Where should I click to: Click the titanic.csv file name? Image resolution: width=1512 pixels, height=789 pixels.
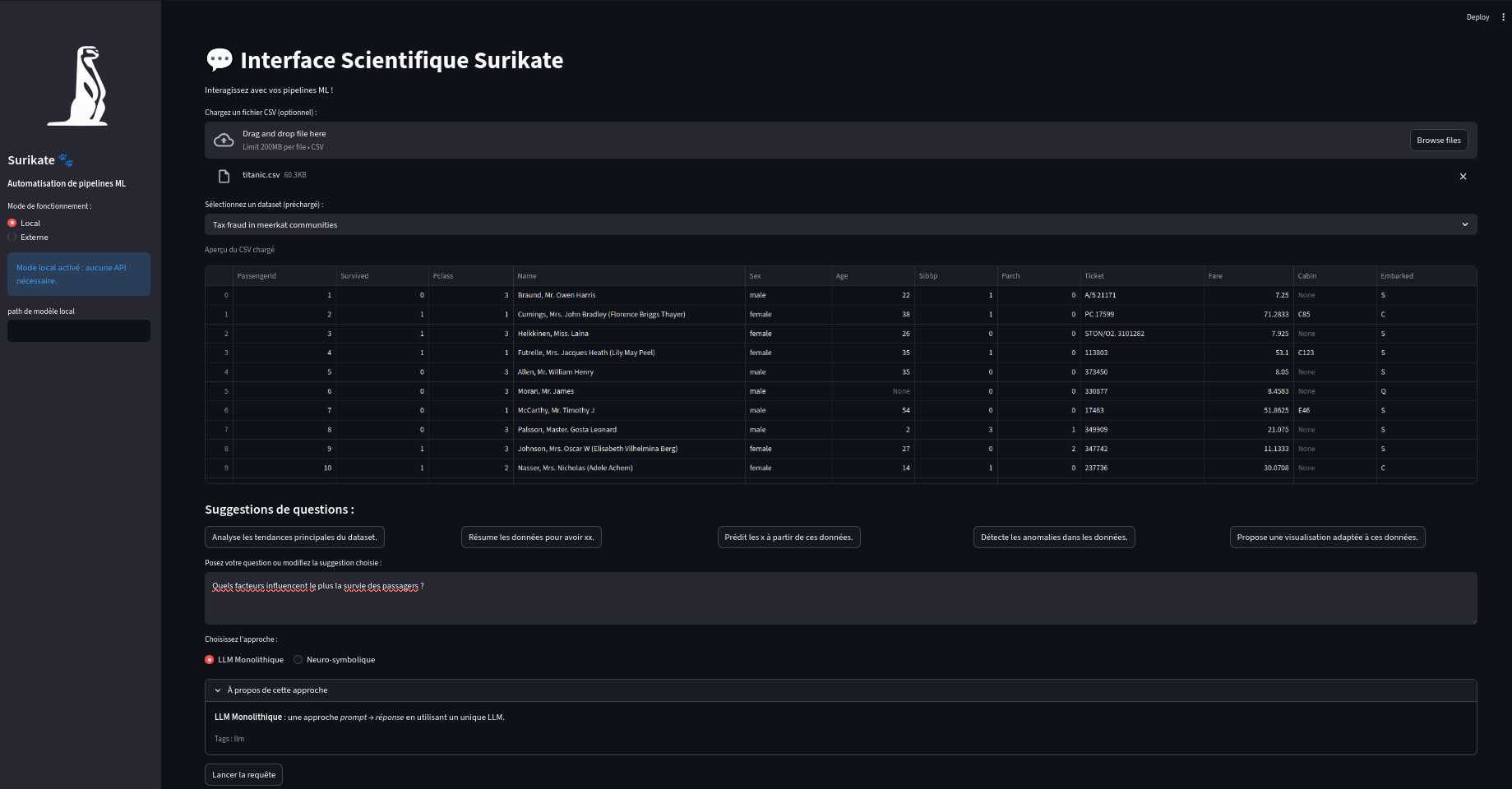261,174
